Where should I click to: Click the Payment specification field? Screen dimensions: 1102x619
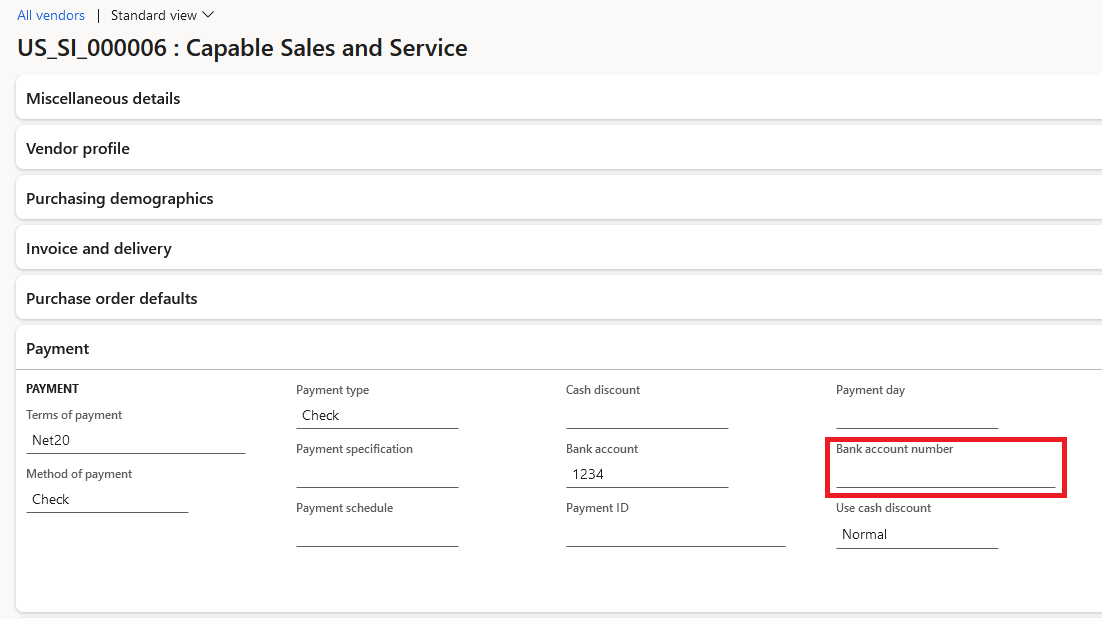pyautogui.click(x=377, y=474)
